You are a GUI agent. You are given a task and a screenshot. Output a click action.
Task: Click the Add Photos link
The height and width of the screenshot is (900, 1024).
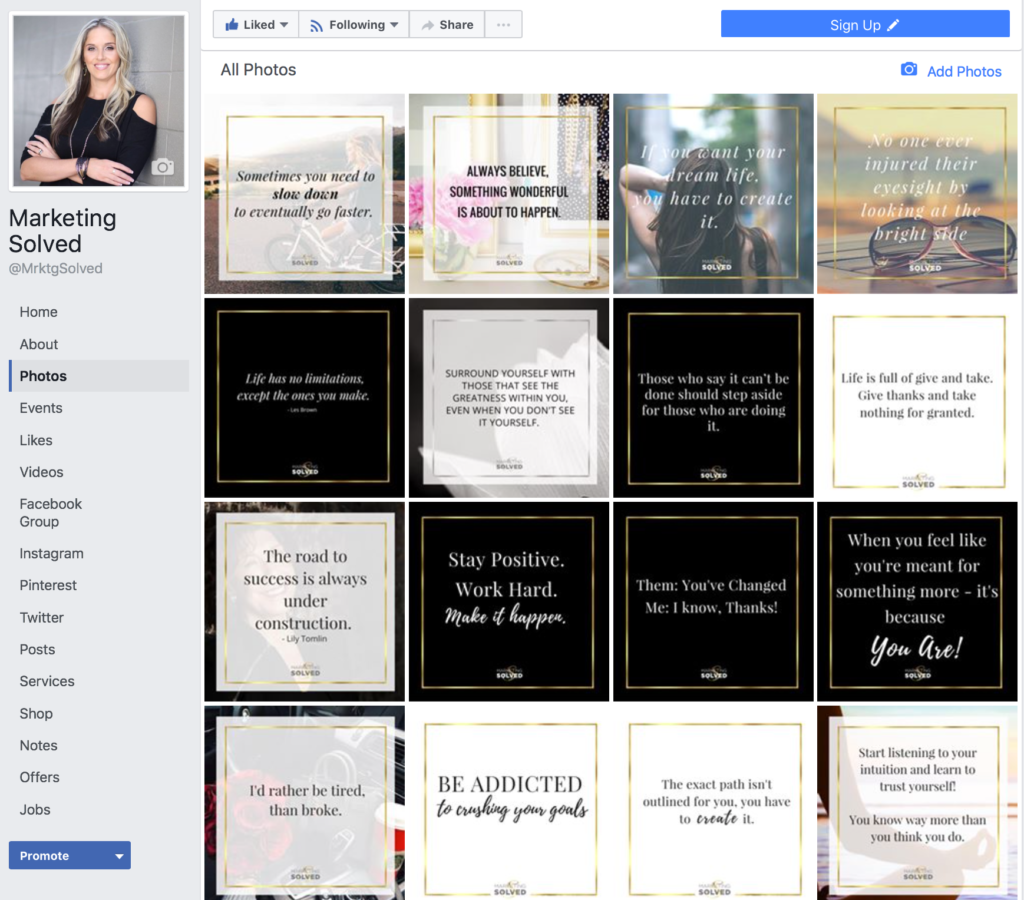964,71
